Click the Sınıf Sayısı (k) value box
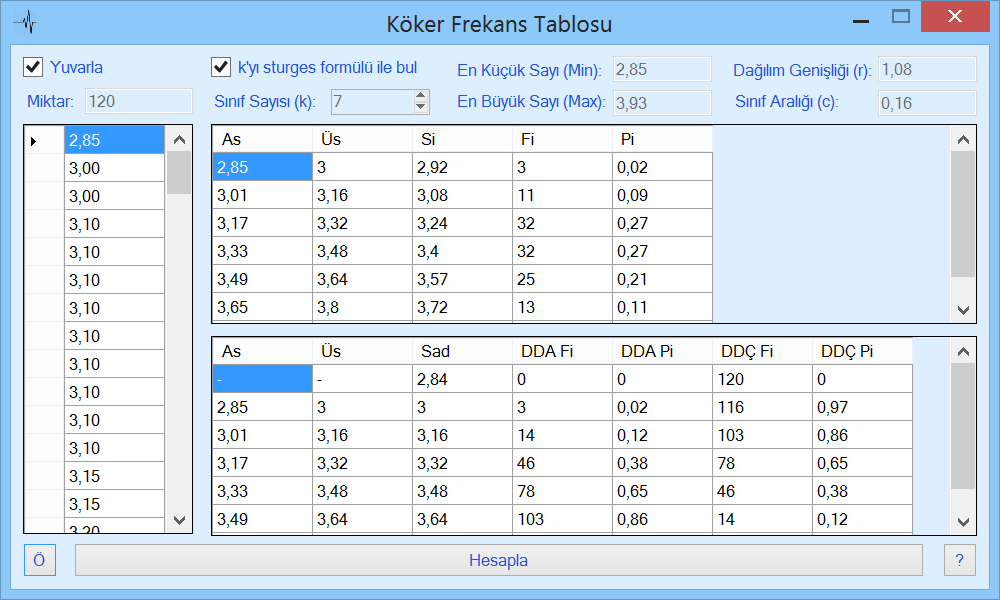1000x600 pixels. 370,102
